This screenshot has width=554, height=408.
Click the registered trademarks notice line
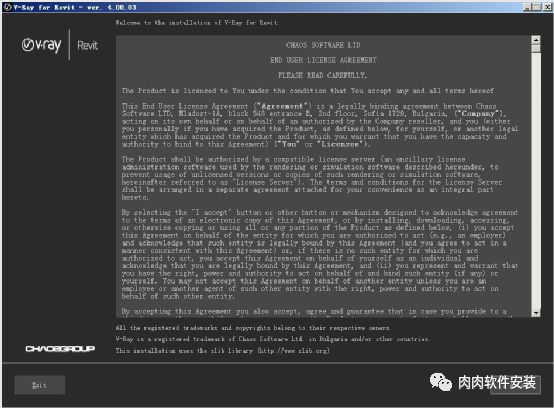coord(253,328)
